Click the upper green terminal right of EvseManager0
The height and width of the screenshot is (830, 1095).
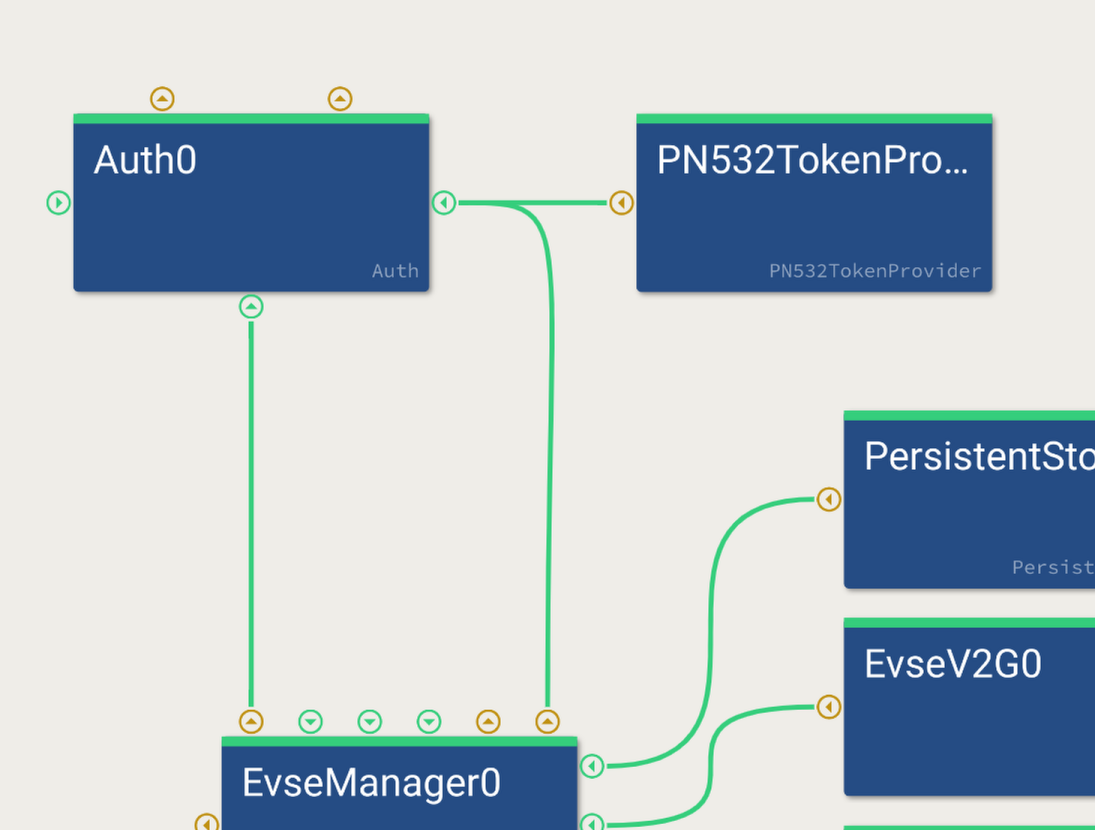(x=592, y=766)
